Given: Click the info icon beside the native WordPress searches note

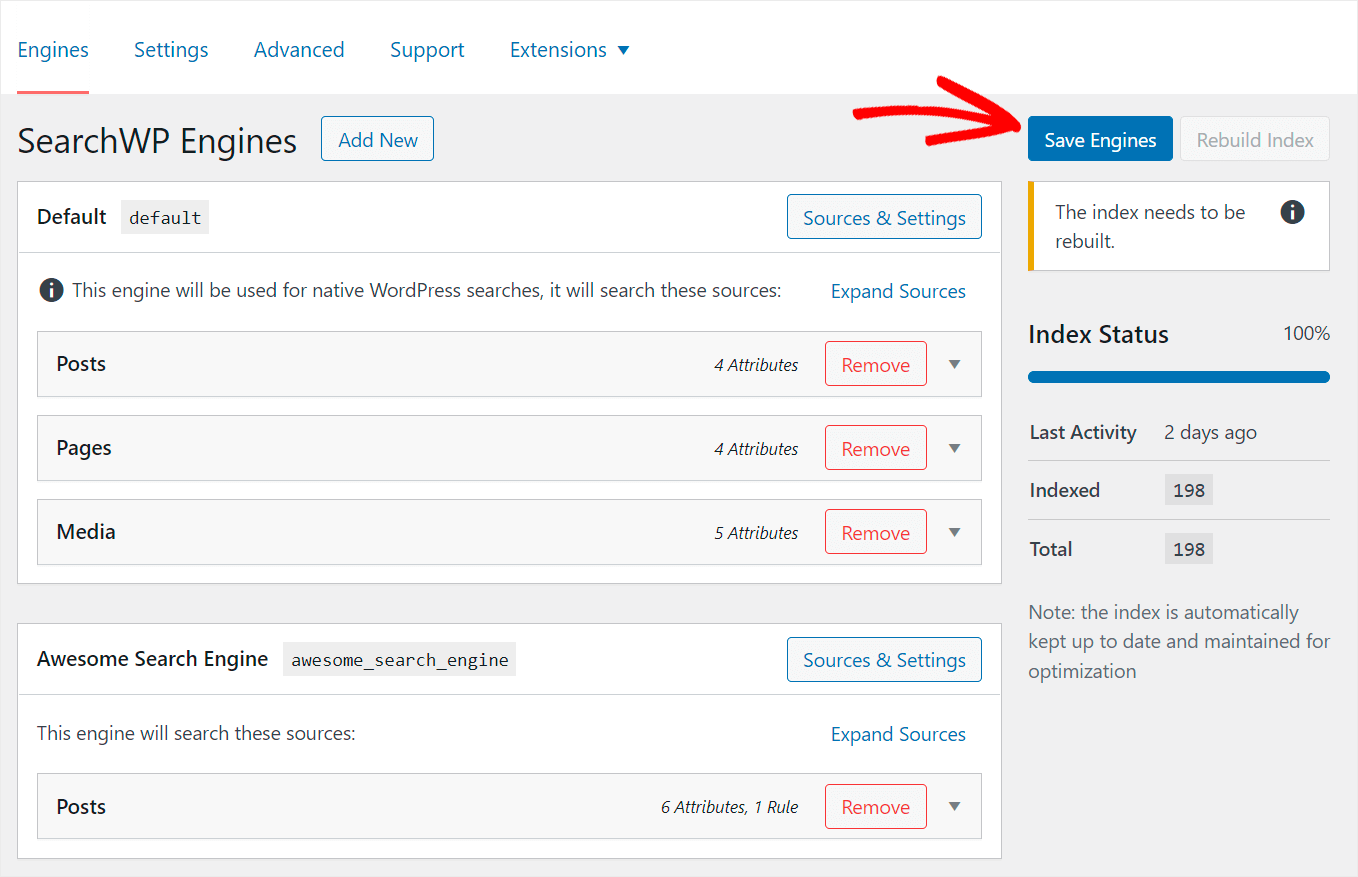Looking at the screenshot, I should pyautogui.click(x=51, y=291).
